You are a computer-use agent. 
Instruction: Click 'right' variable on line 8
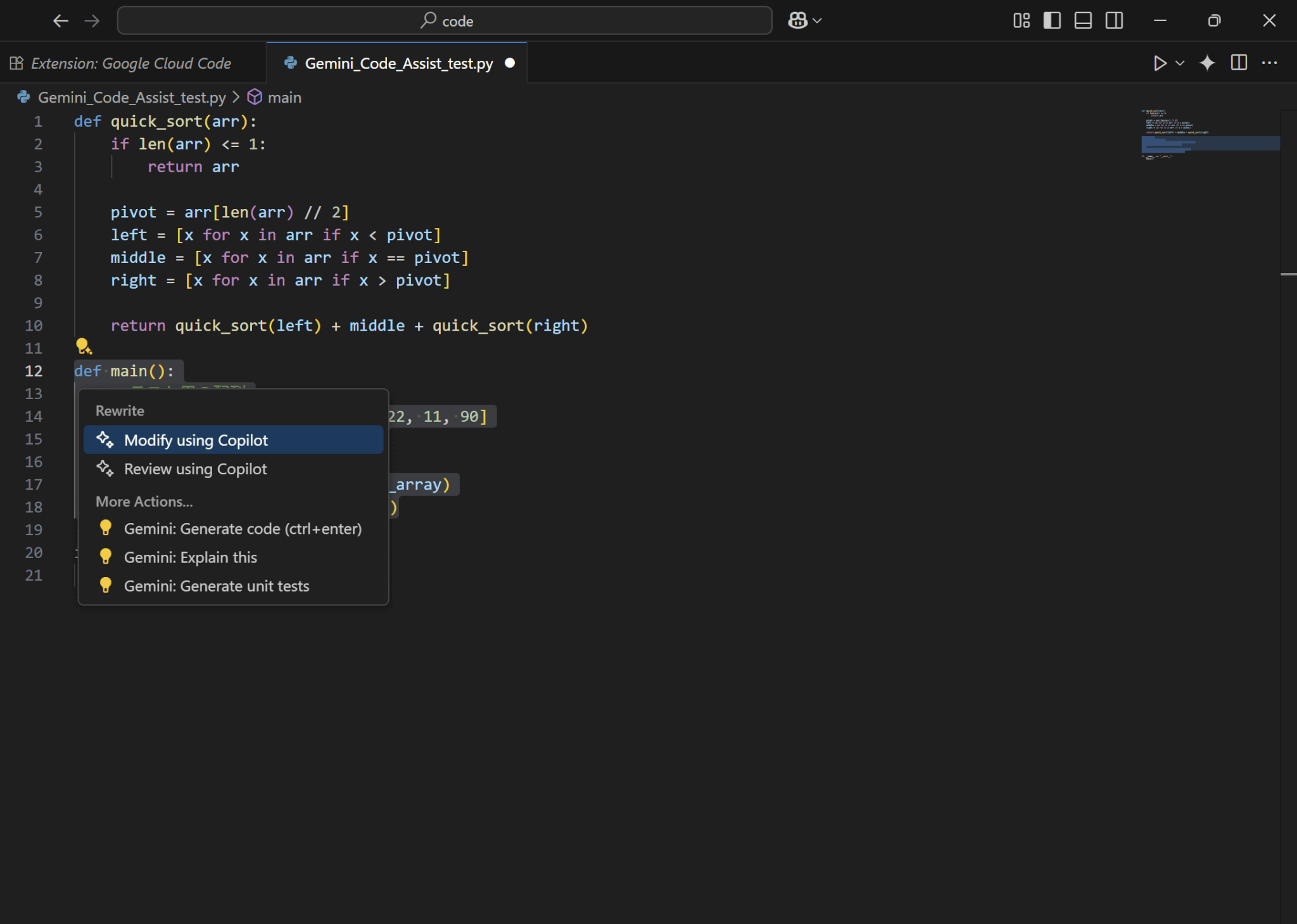point(134,281)
